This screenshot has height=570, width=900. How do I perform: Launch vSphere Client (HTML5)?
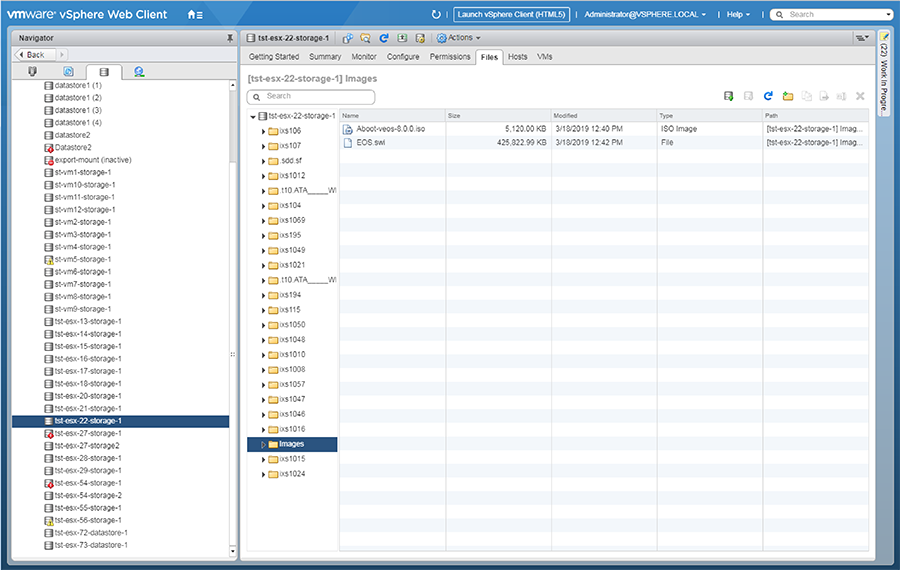(511, 14)
